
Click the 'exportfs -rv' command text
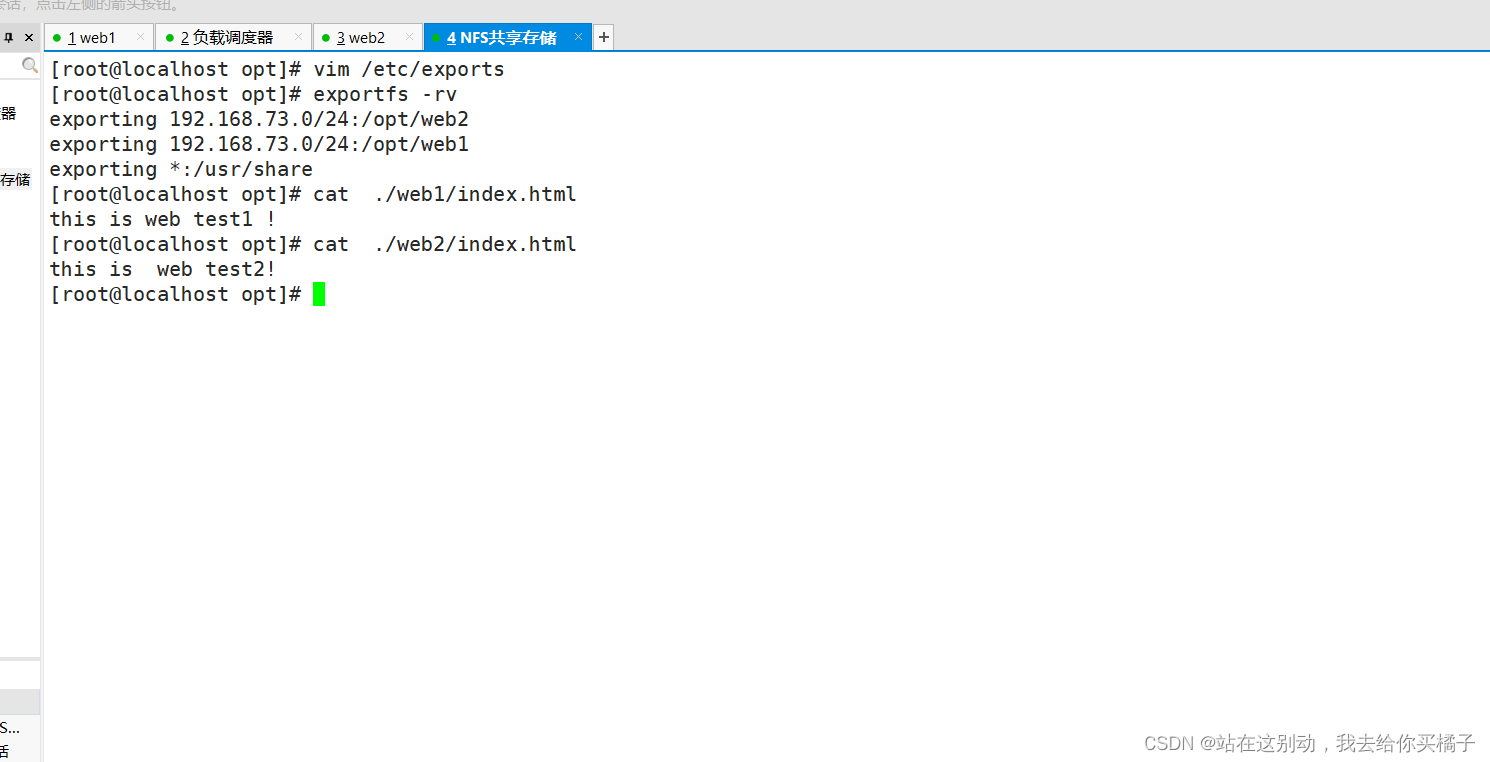click(385, 94)
